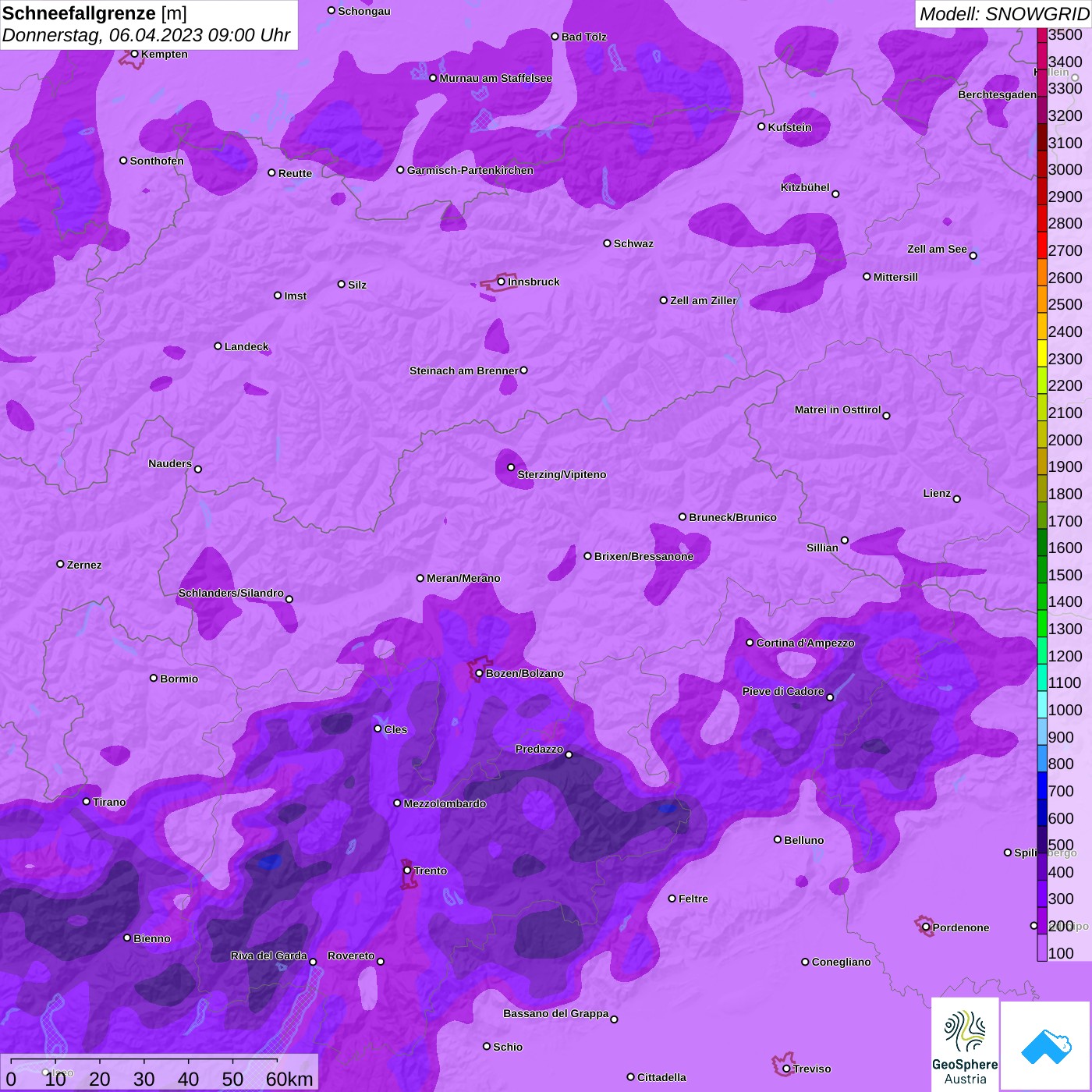The width and height of the screenshot is (1092, 1092).
Task: Click the Lienz location dot
Action: click(957, 499)
